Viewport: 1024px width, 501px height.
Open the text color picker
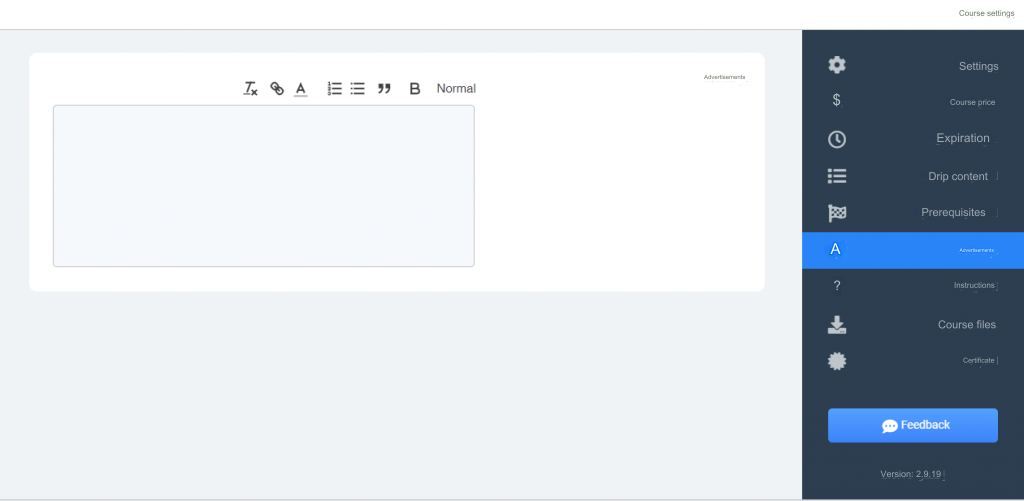click(300, 89)
